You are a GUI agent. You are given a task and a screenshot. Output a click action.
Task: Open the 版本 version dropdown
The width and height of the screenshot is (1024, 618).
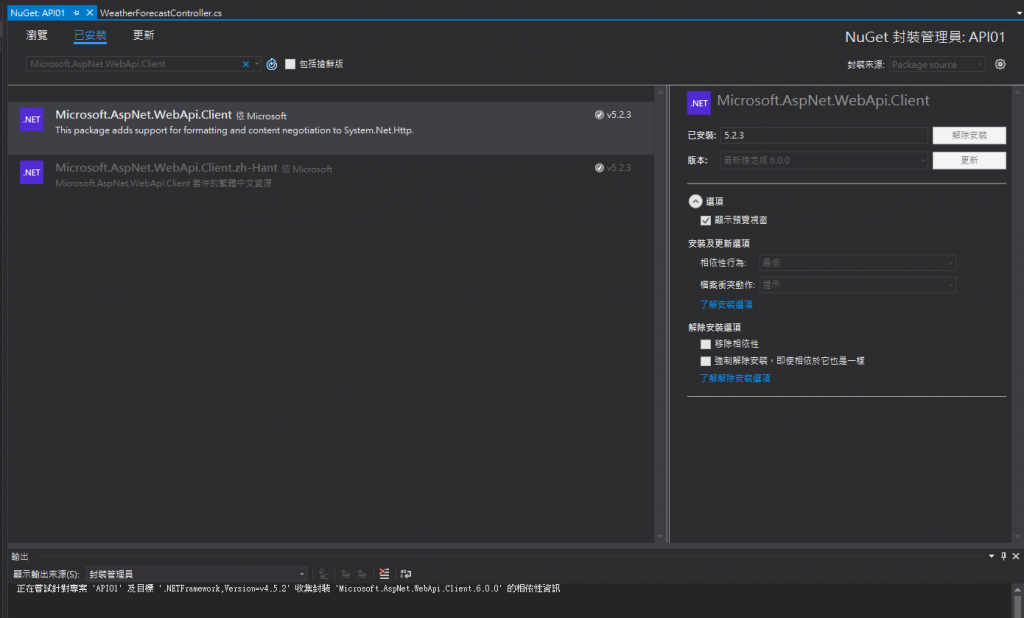tap(824, 160)
